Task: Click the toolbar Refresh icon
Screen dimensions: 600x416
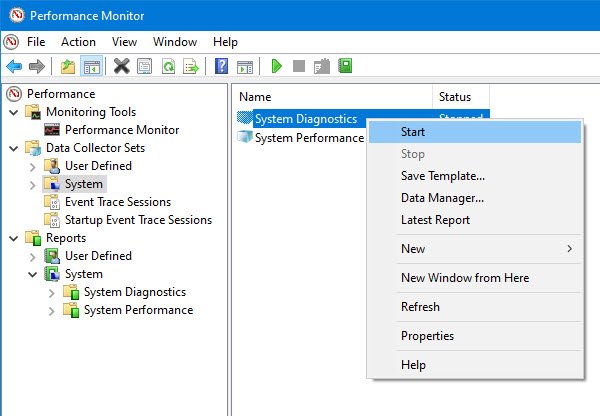Action: [x=168, y=66]
